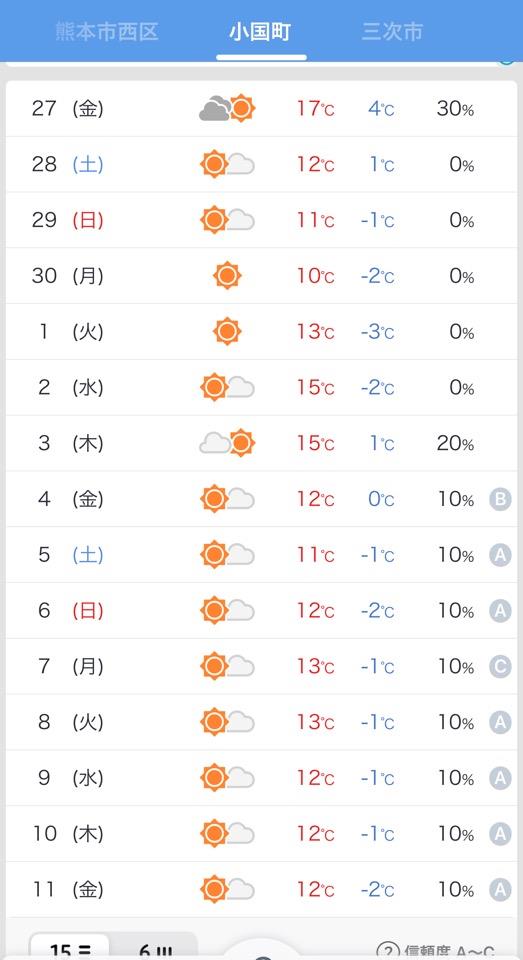Tap the 20% rain chance on 3 (木)
Screen dimensions: 523x960
click(455, 443)
